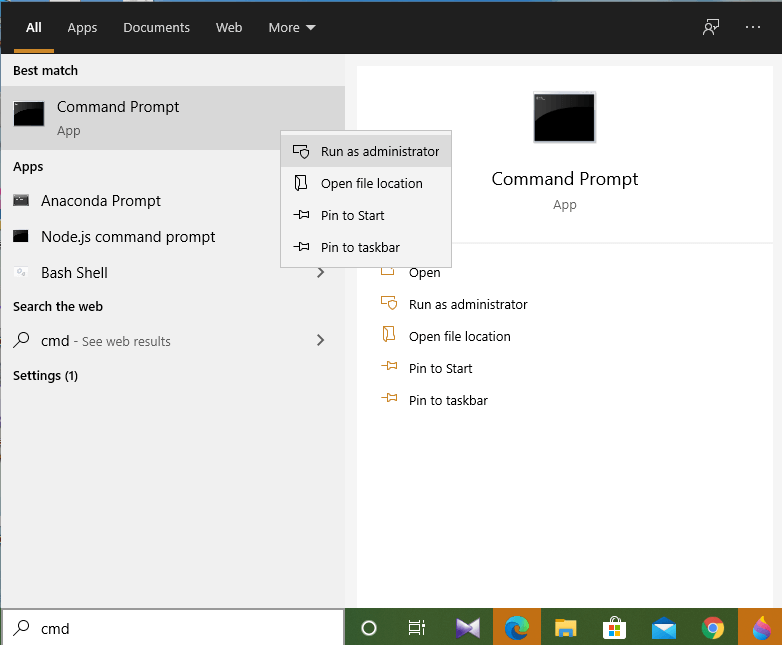Click the magnifier icon beside cmd web result
Screen dimensions: 782x645
pos(21,340)
